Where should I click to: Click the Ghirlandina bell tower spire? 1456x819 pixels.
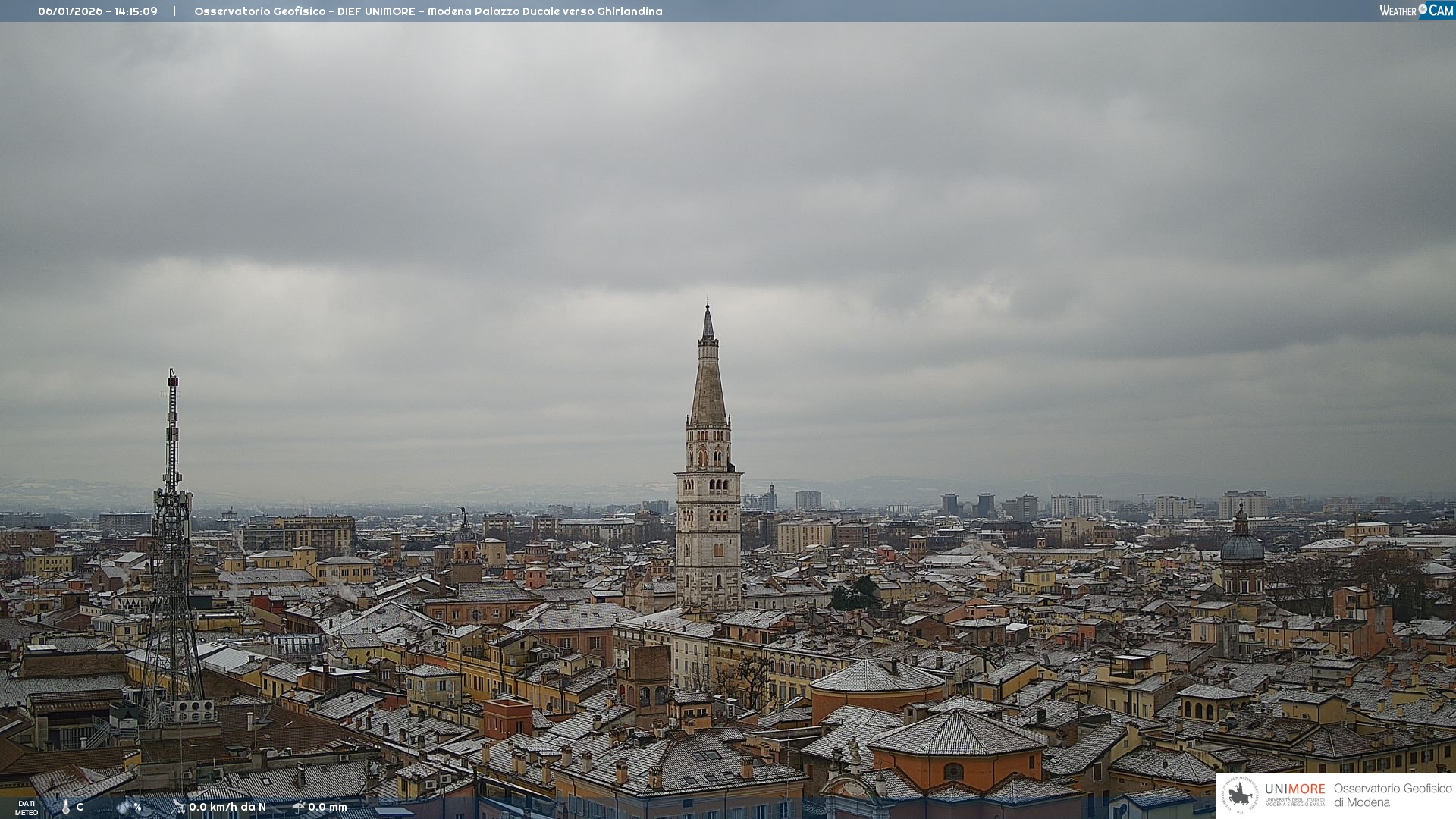[708, 379]
